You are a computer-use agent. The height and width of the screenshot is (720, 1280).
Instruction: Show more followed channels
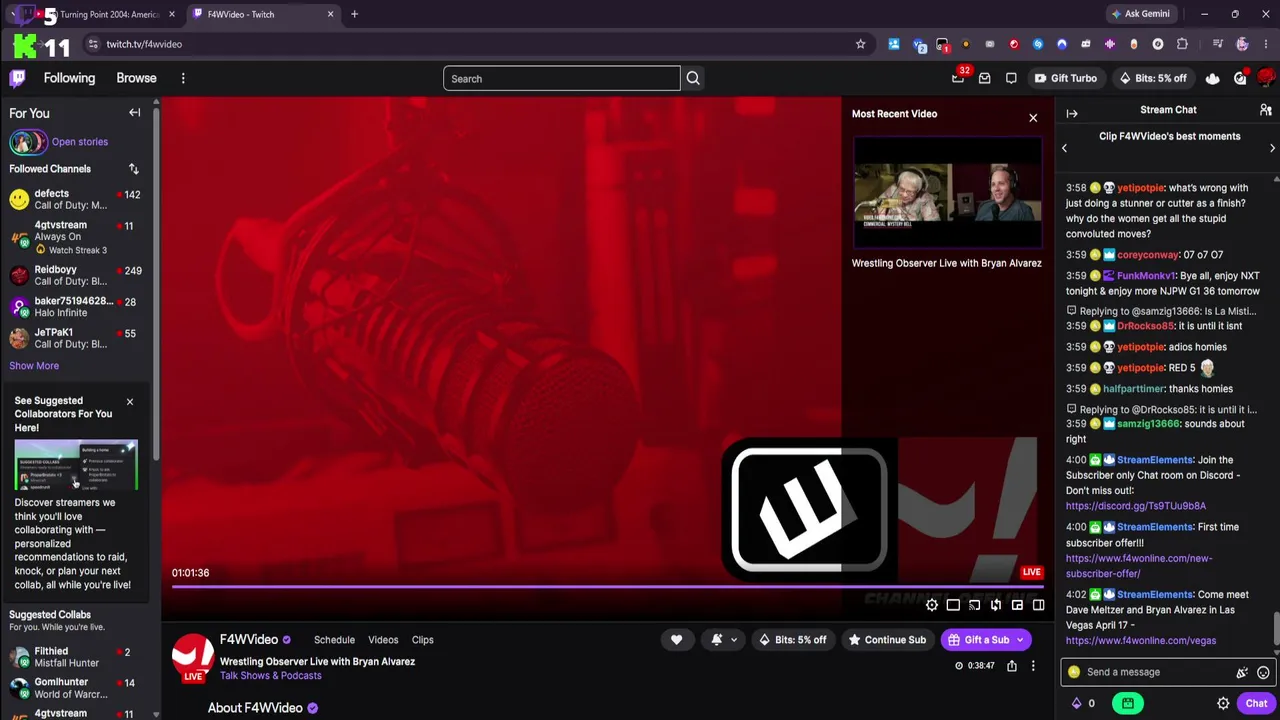pos(34,366)
